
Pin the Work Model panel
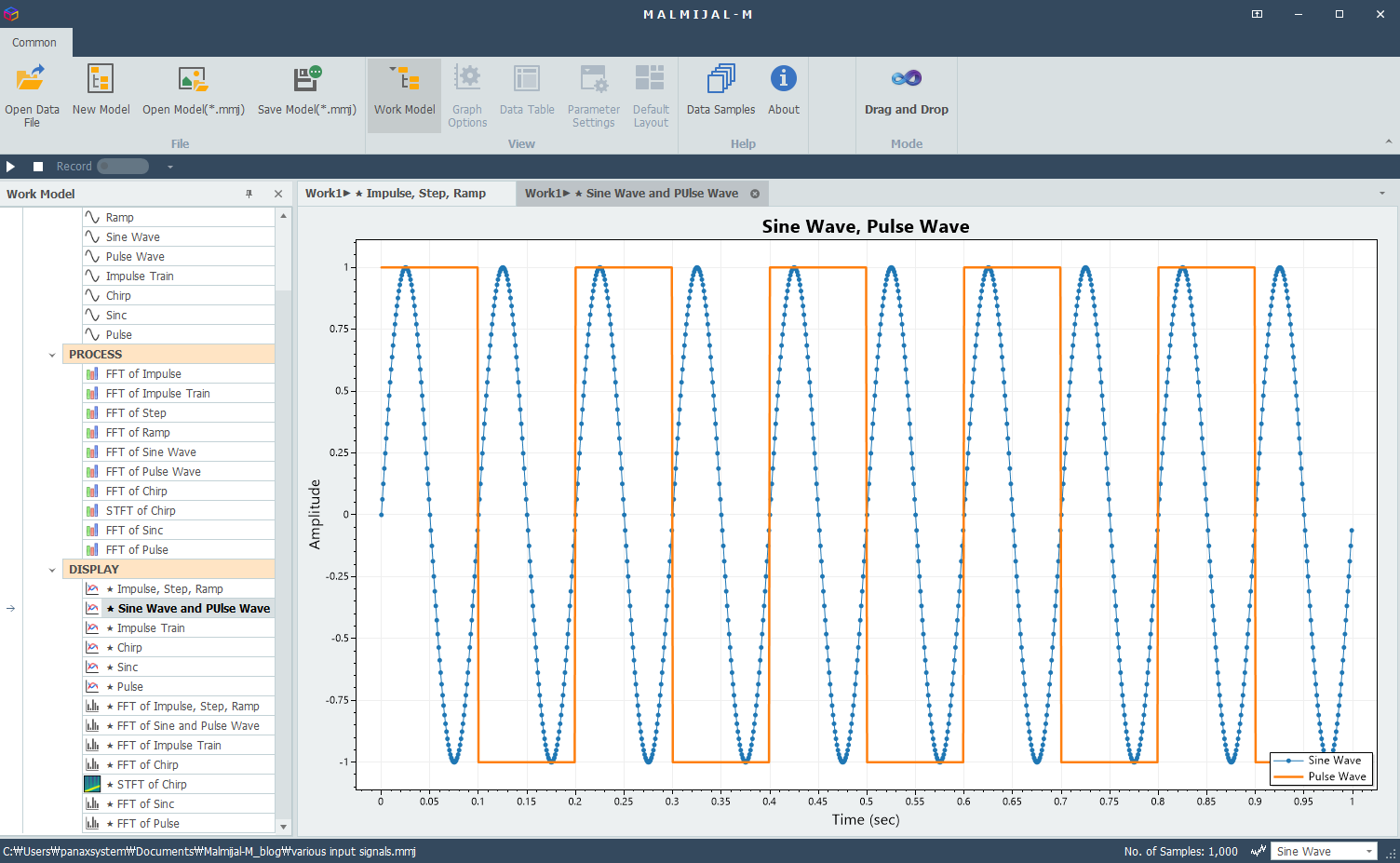tap(249, 194)
